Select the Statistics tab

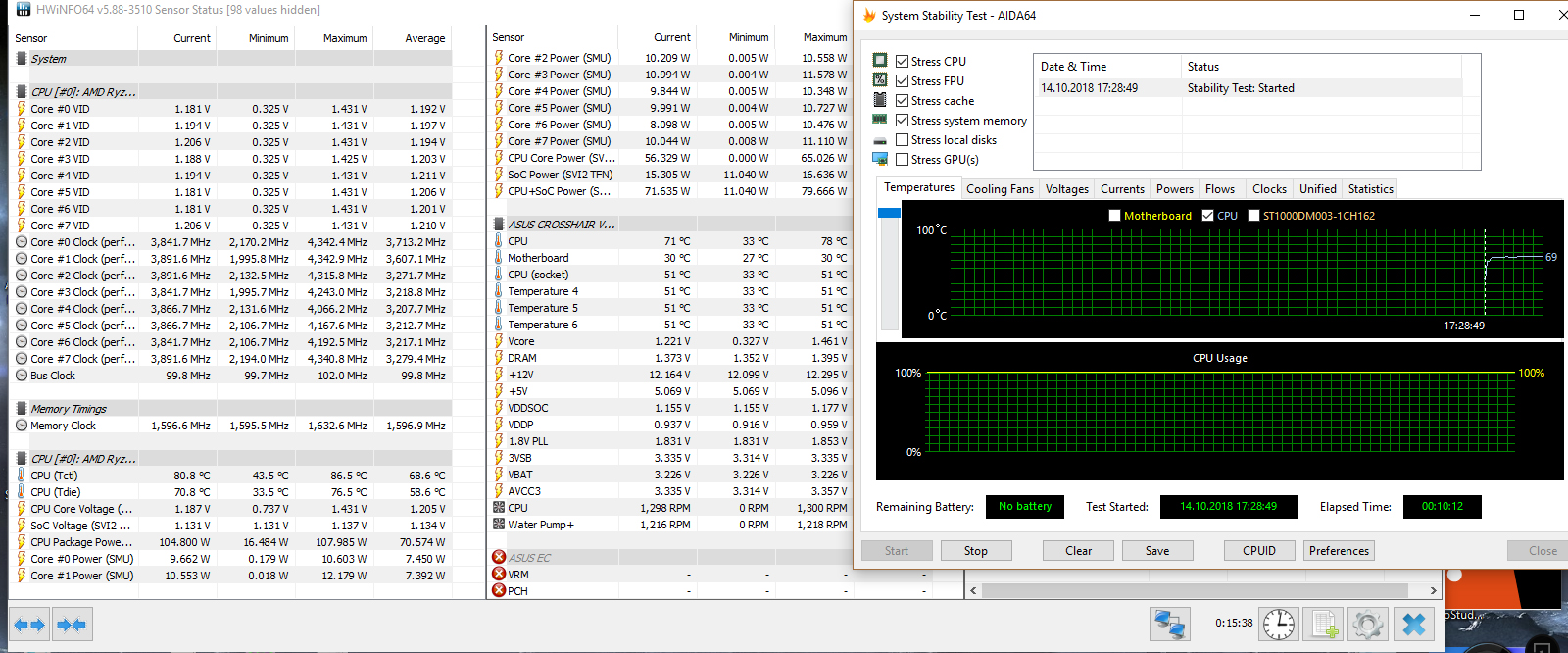[x=1370, y=189]
